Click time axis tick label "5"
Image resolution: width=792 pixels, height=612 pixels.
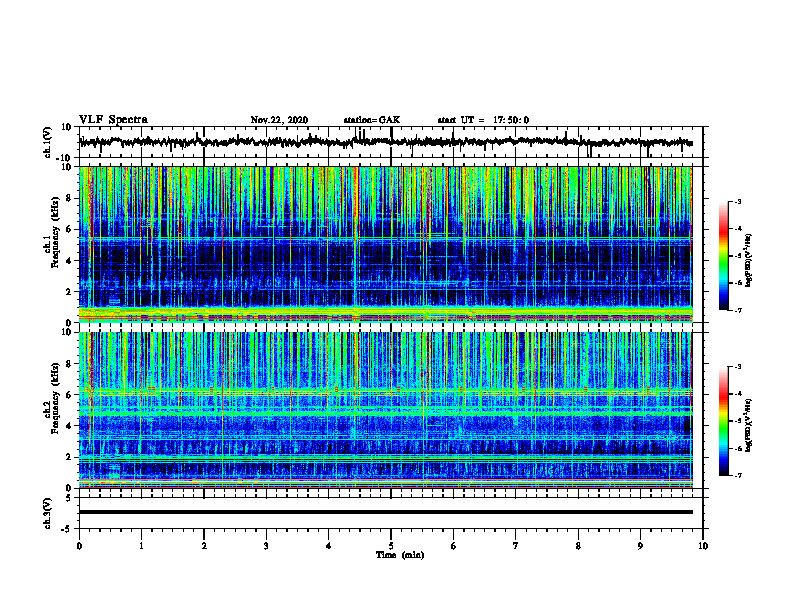(x=391, y=546)
